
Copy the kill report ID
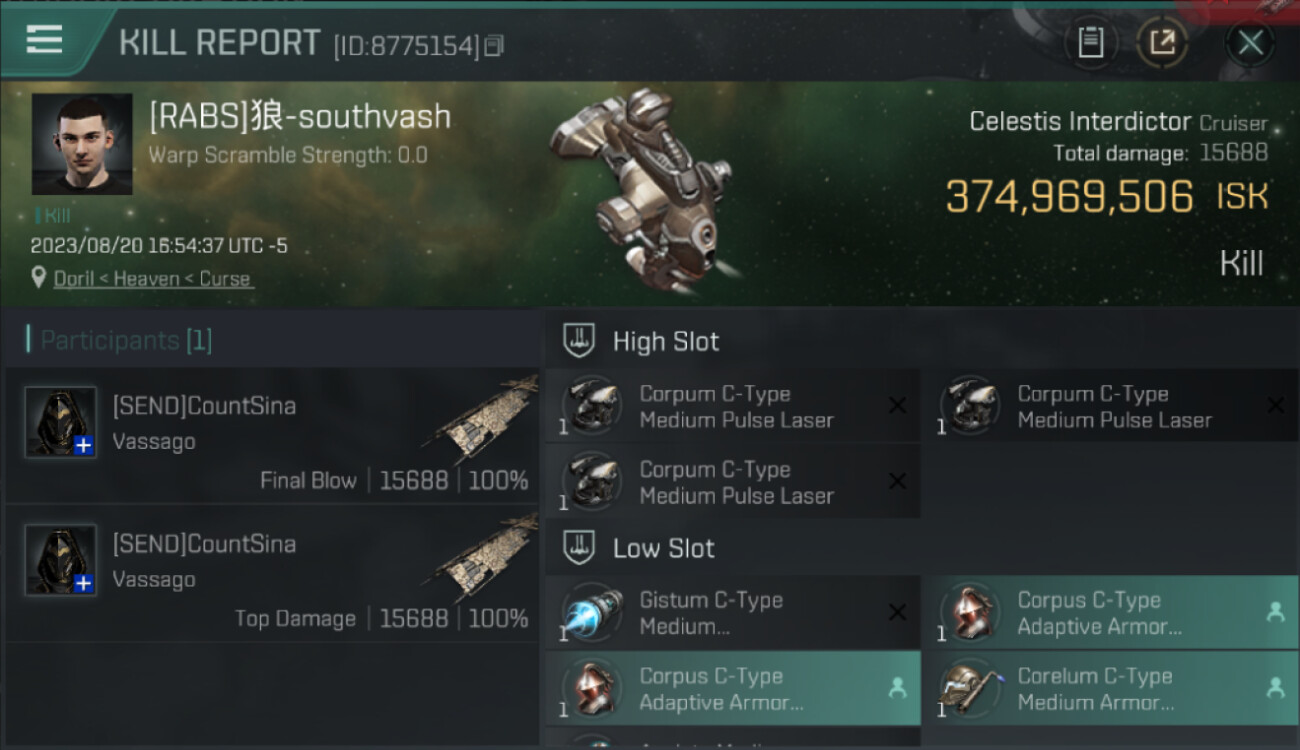[494, 46]
